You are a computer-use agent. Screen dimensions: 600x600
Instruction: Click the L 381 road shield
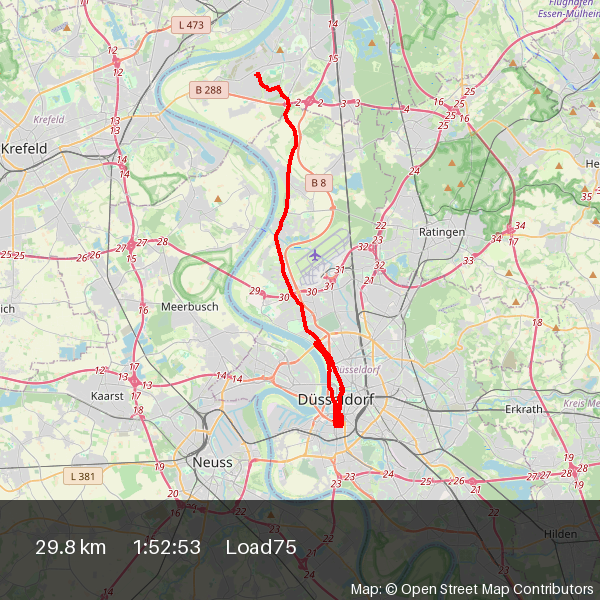83,476
